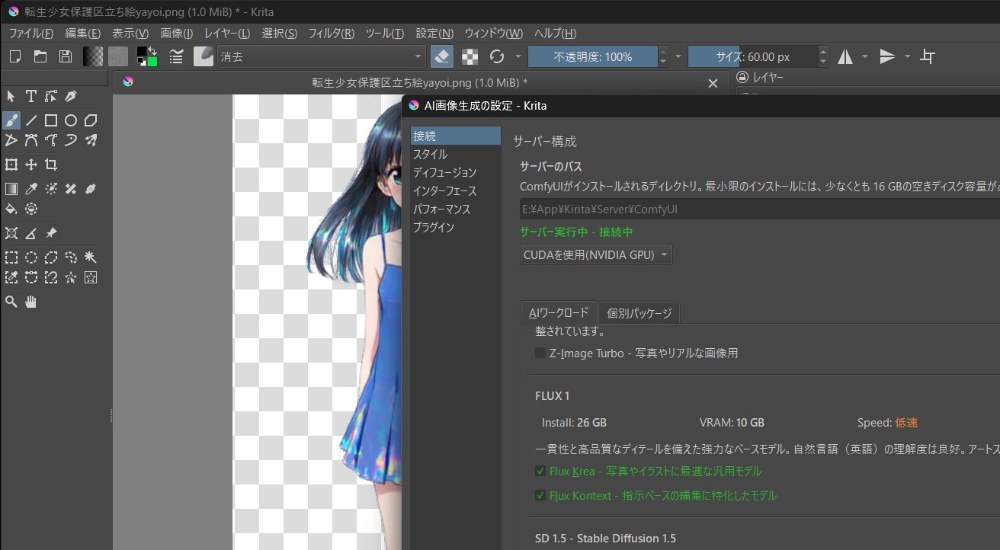Select the Fill bucket tool
This screenshot has height=550, width=1000.
[11, 209]
